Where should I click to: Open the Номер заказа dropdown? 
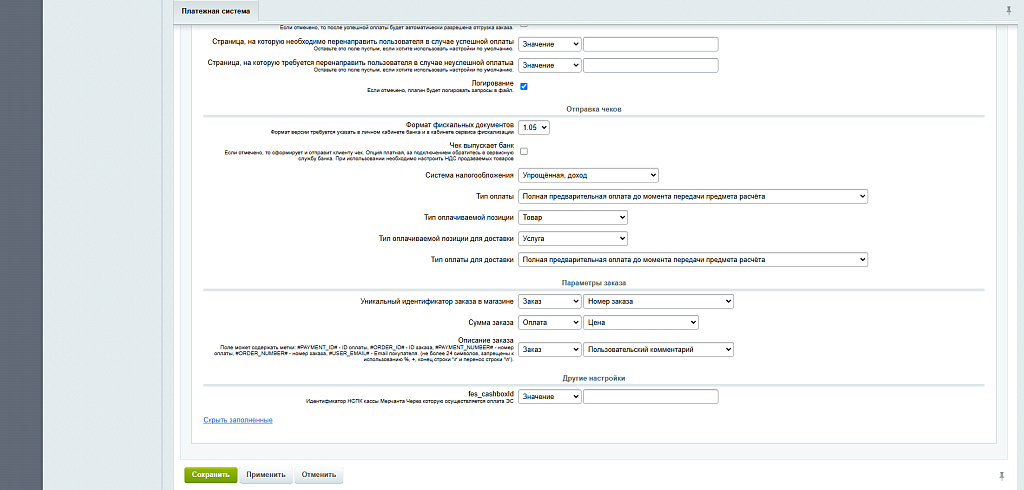coord(659,301)
